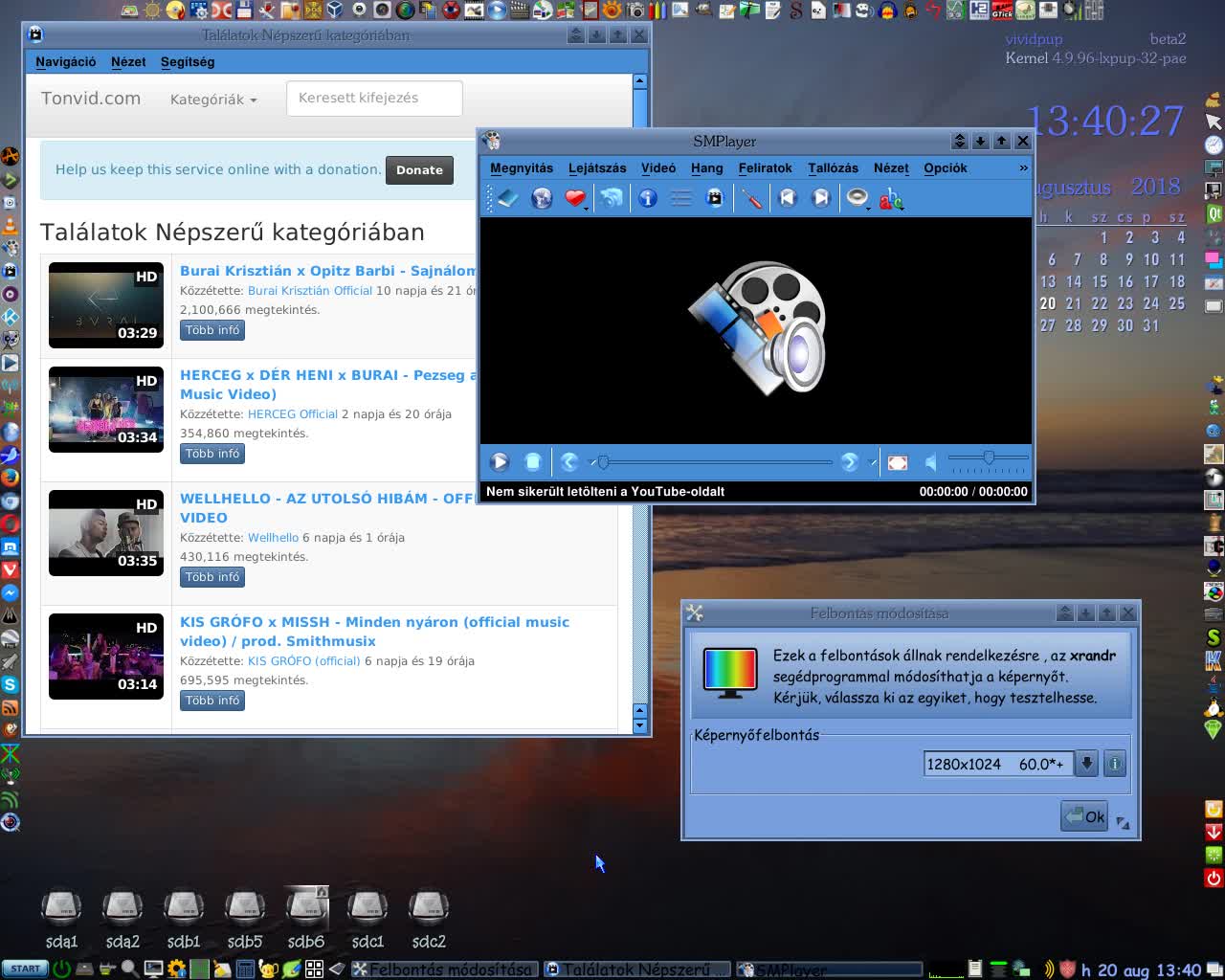Expand the Kategóriák dropdown on Tonvid

[x=213, y=100]
